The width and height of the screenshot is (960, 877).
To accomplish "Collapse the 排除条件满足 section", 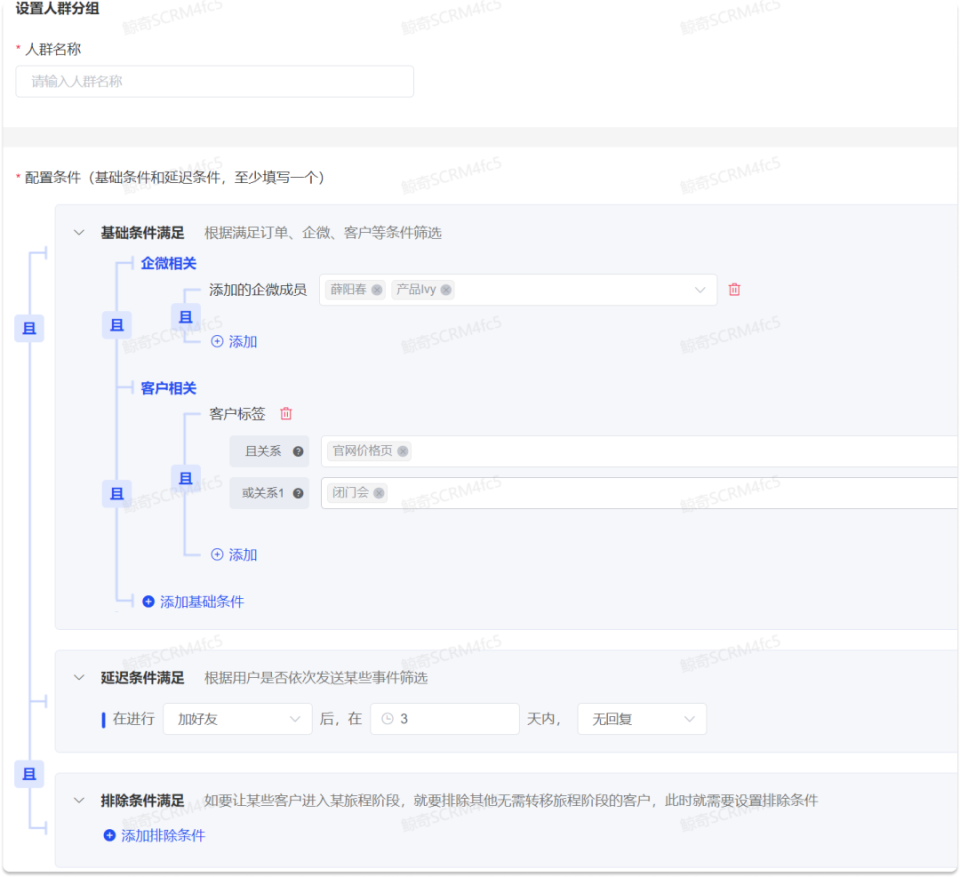I will (x=80, y=800).
